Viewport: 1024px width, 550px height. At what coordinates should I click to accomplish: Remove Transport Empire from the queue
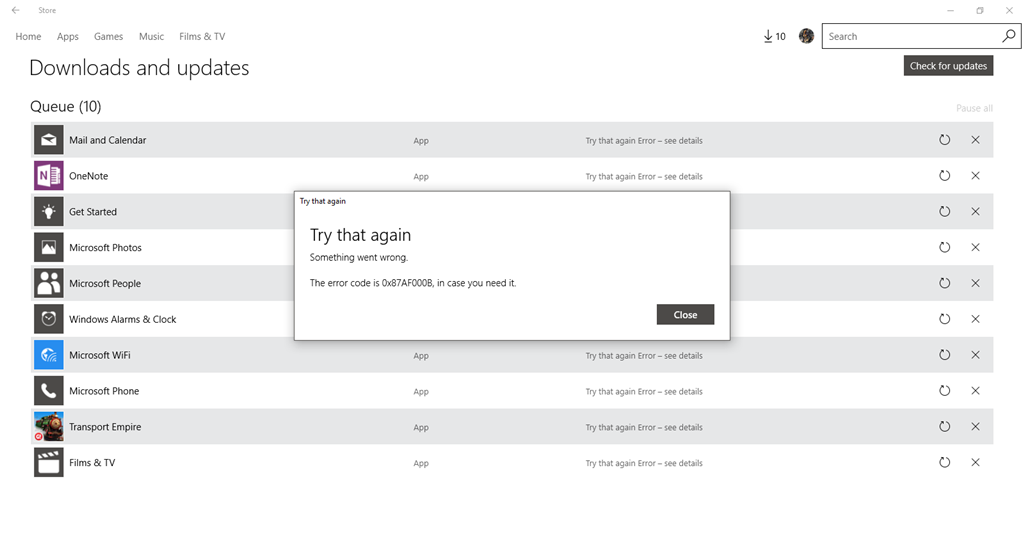(x=975, y=427)
